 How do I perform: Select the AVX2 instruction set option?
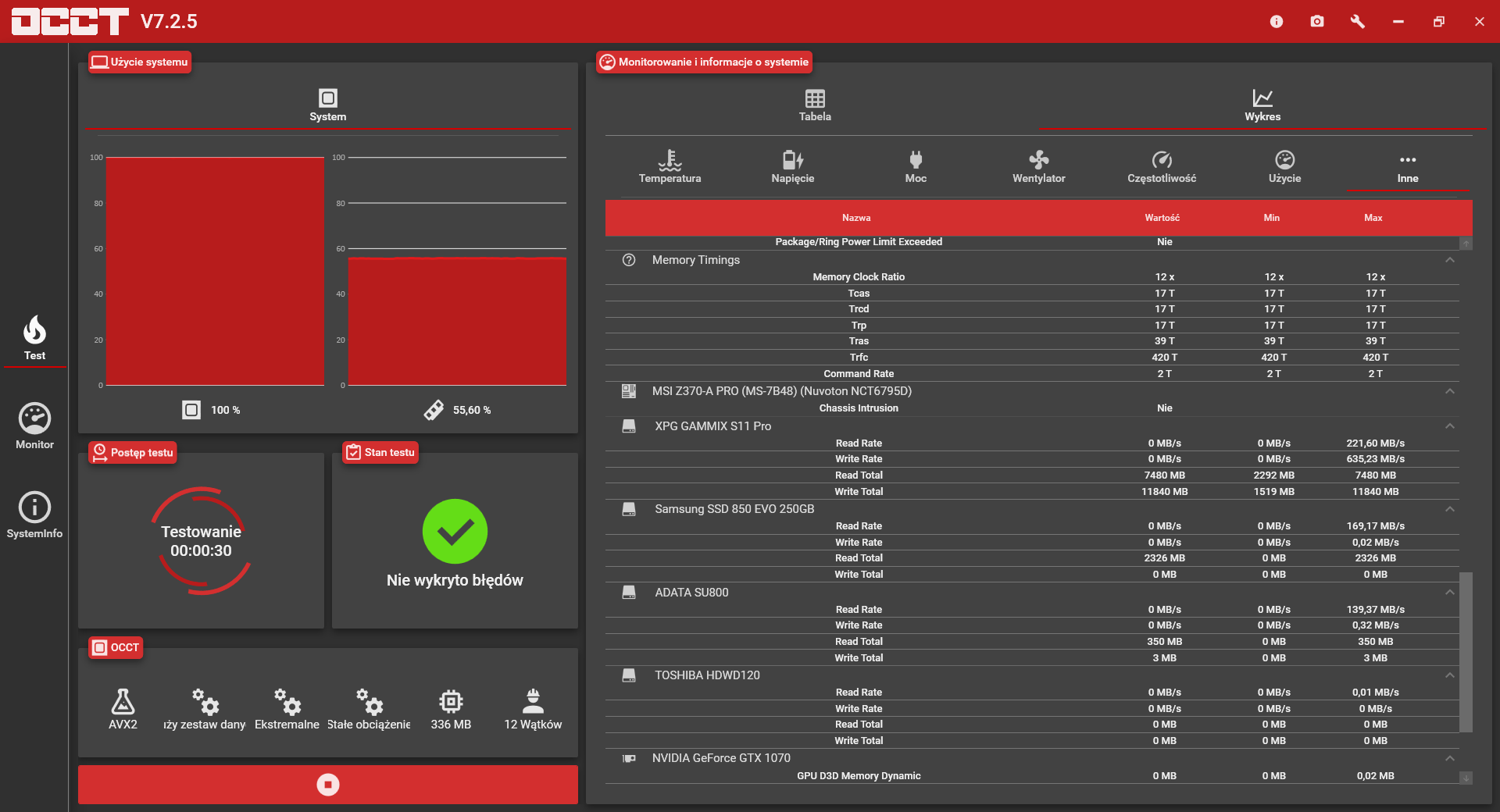coord(123,709)
